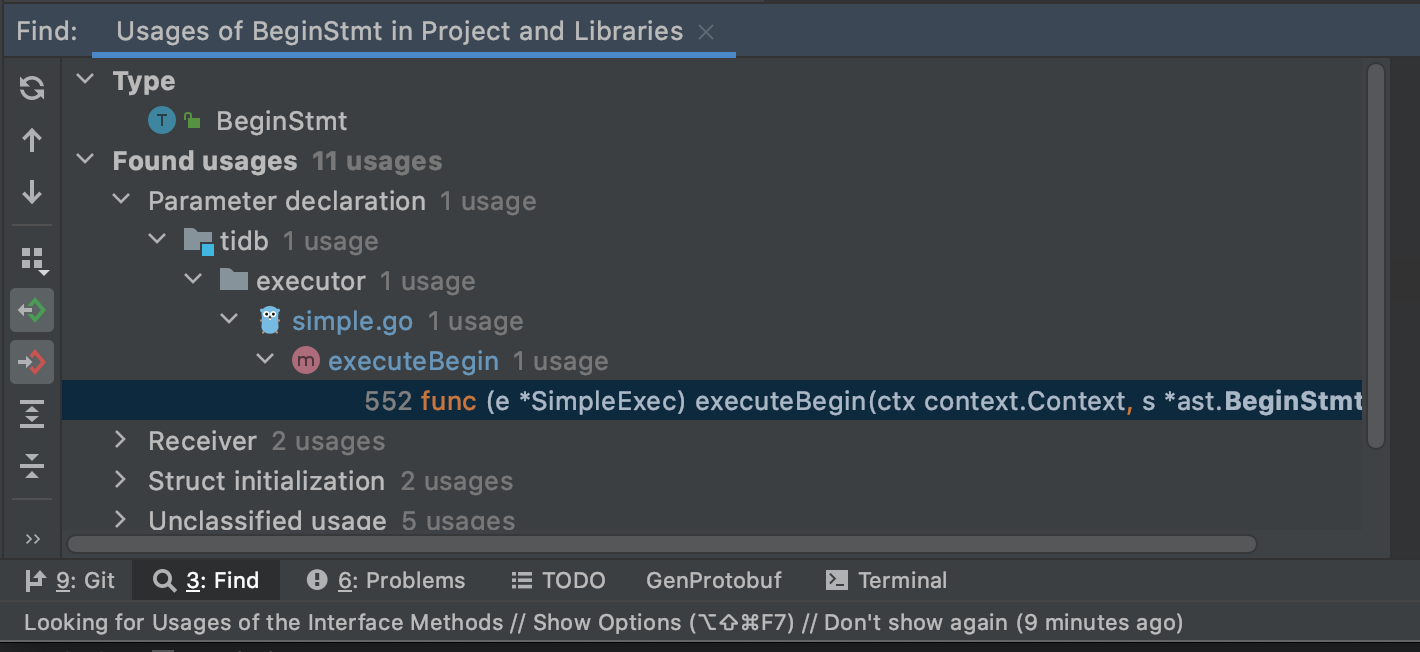Screen dimensions: 1420x652
Task: Expand the Receiver usages group
Action: (121, 440)
